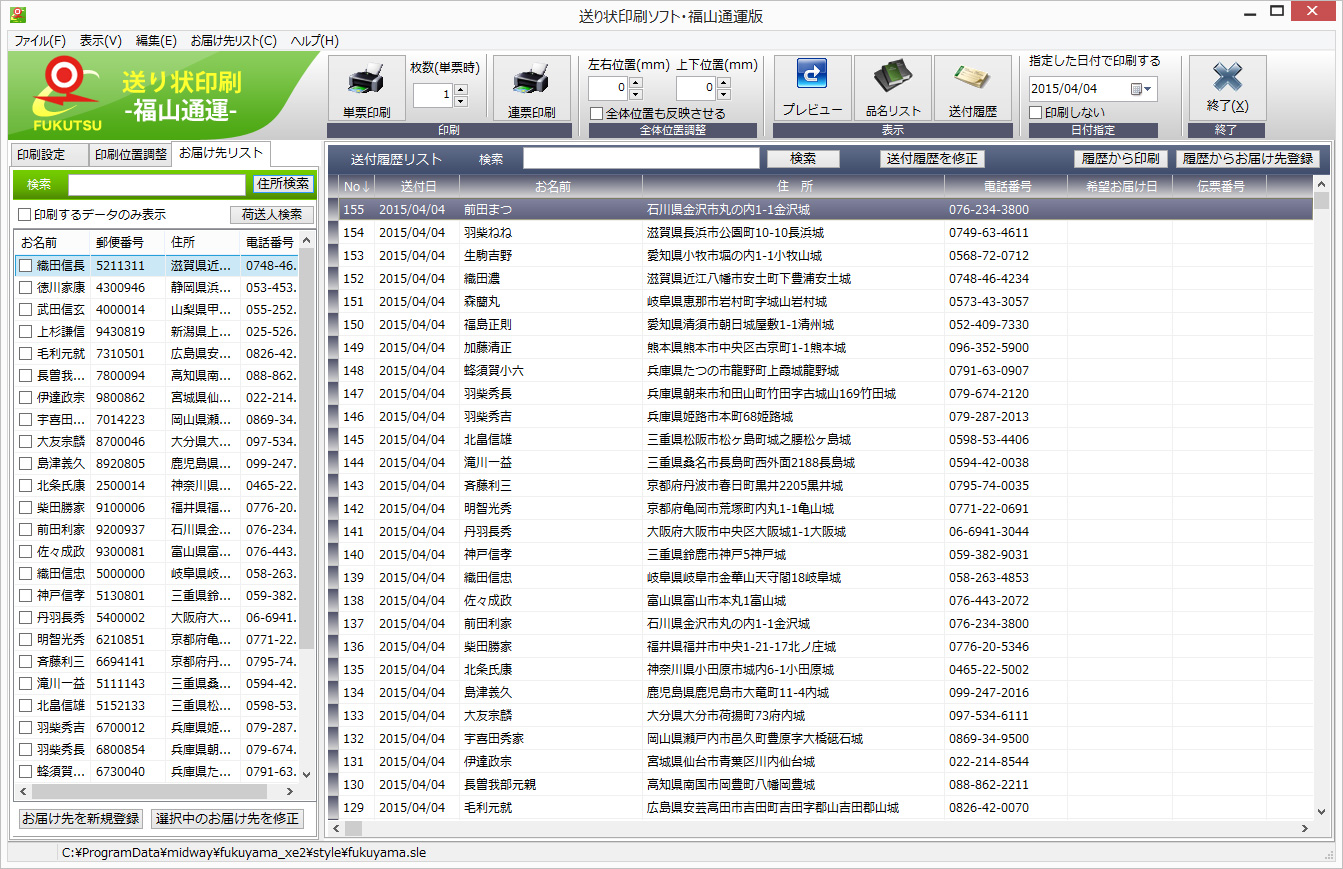The image size is (1343, 869).
Task: Click postal code 9200937 in address list
Action: [120, 530]
